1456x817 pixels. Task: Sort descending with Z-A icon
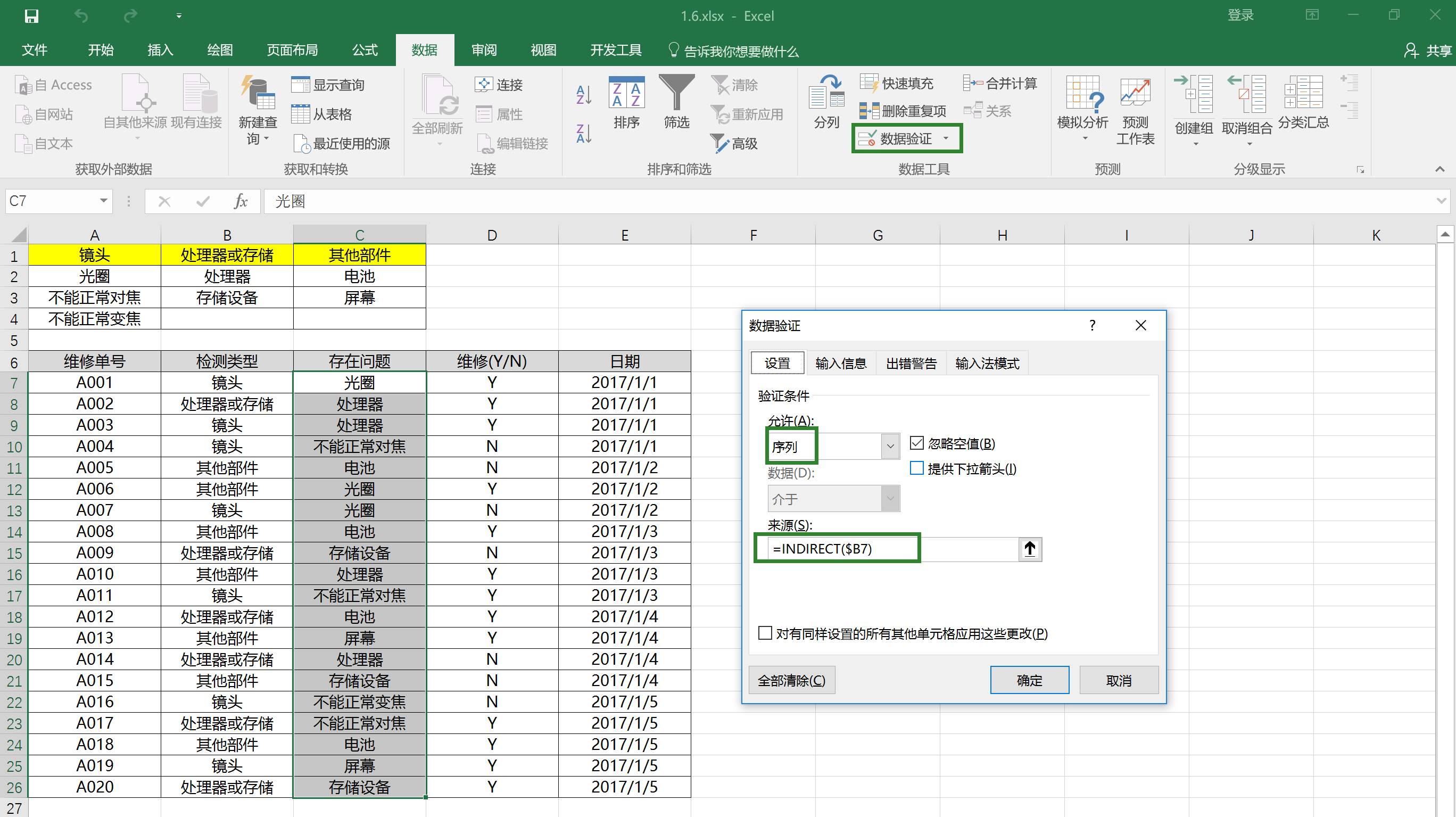coord(584,134)
